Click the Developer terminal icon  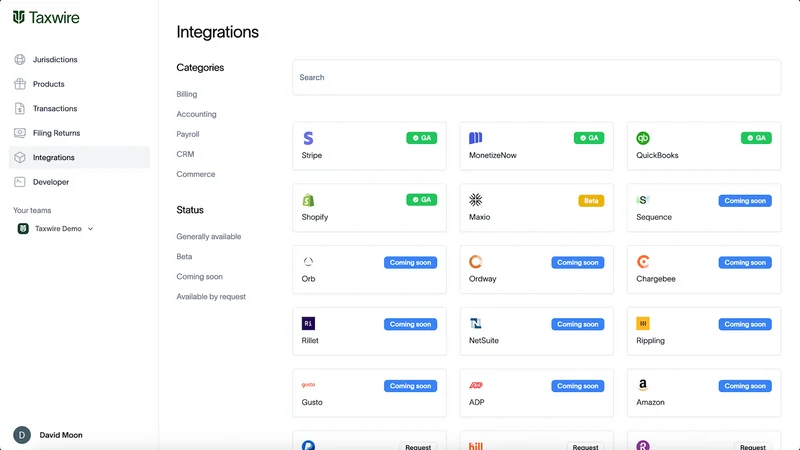point(20,182)
